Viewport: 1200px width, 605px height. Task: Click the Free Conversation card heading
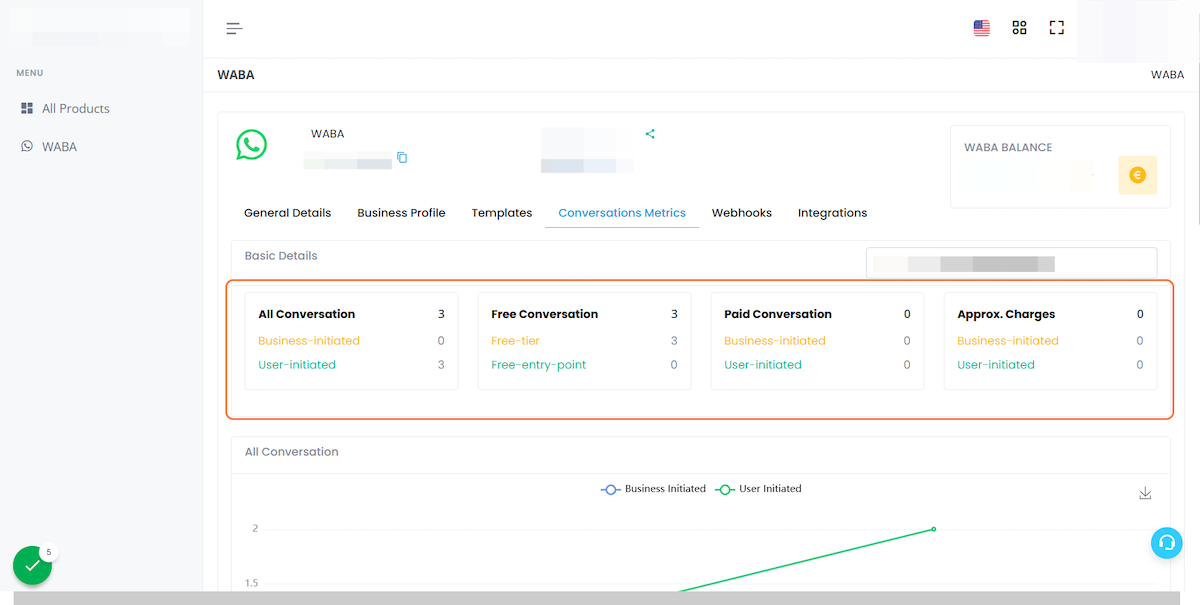click(544, 314)
